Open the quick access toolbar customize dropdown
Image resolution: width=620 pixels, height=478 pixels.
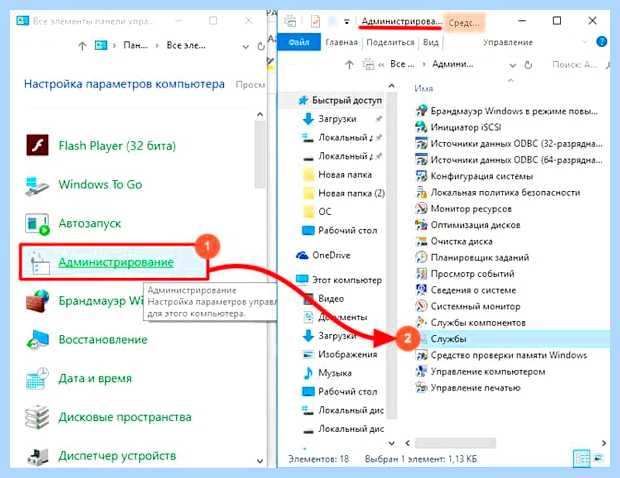pos(347,22)
